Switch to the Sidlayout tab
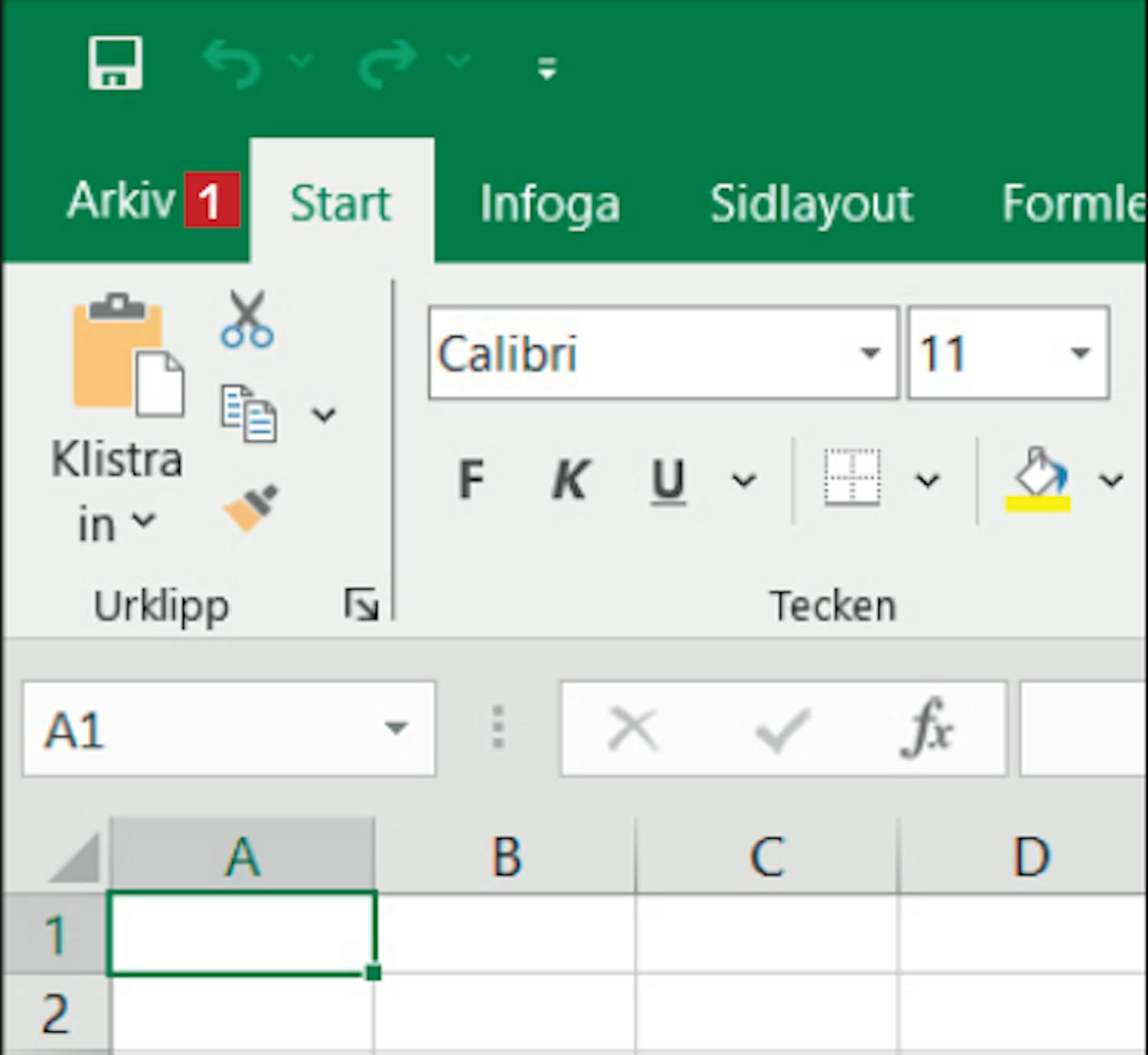The height and width of the screenshot is (1055, 1148). coord(811,204)
